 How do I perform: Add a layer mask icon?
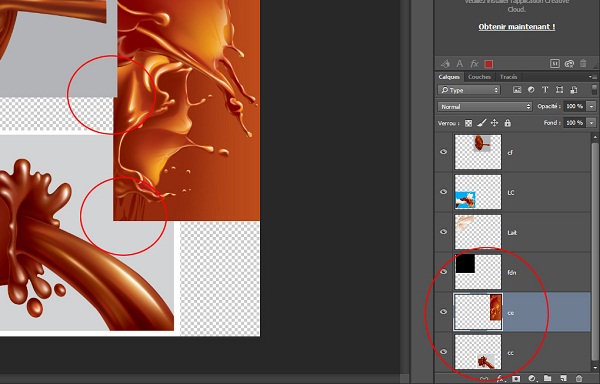(x=516, y=378)
